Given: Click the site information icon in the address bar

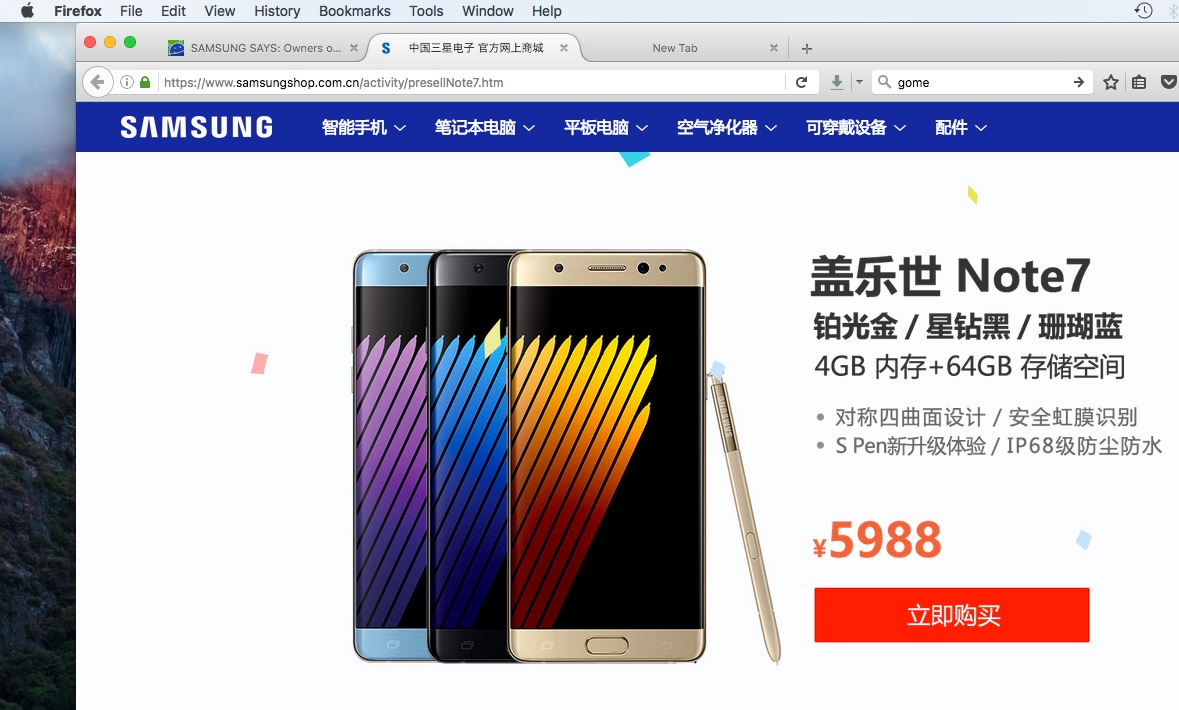Looking at the screenshot, I should [127, 82].
